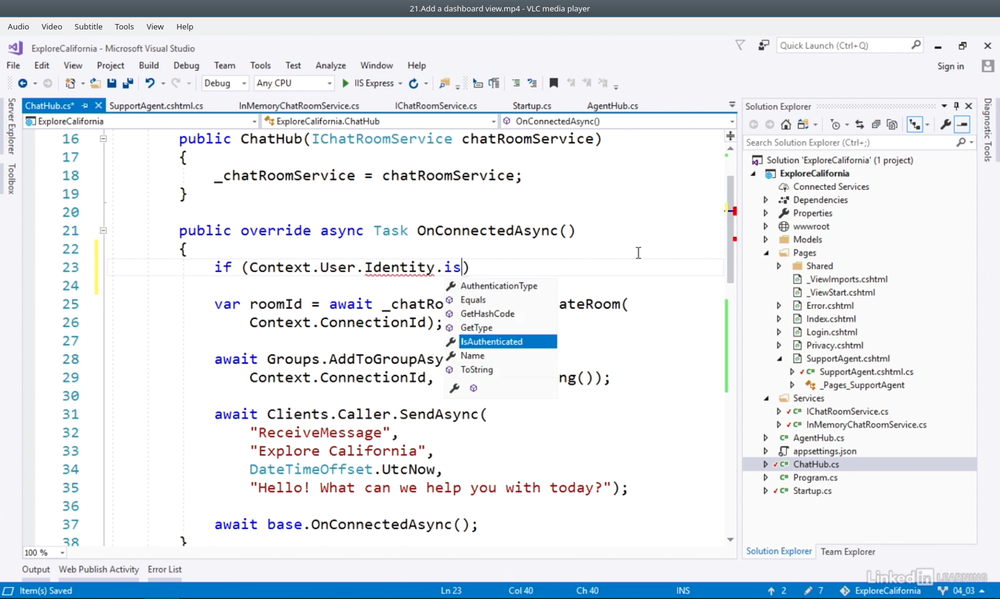Click the Save All icon
1000x599 pixels.
[128, 84]
